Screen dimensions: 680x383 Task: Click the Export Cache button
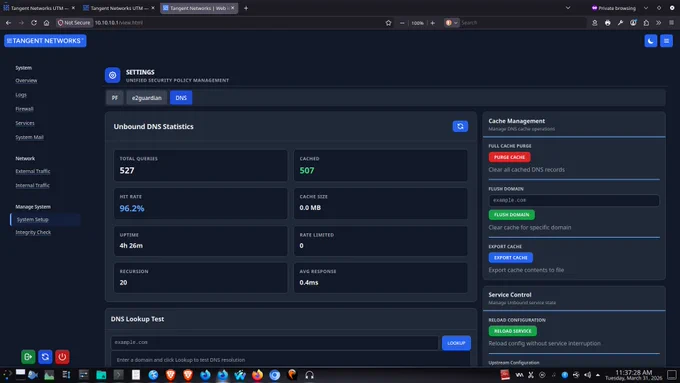(510, 257)
